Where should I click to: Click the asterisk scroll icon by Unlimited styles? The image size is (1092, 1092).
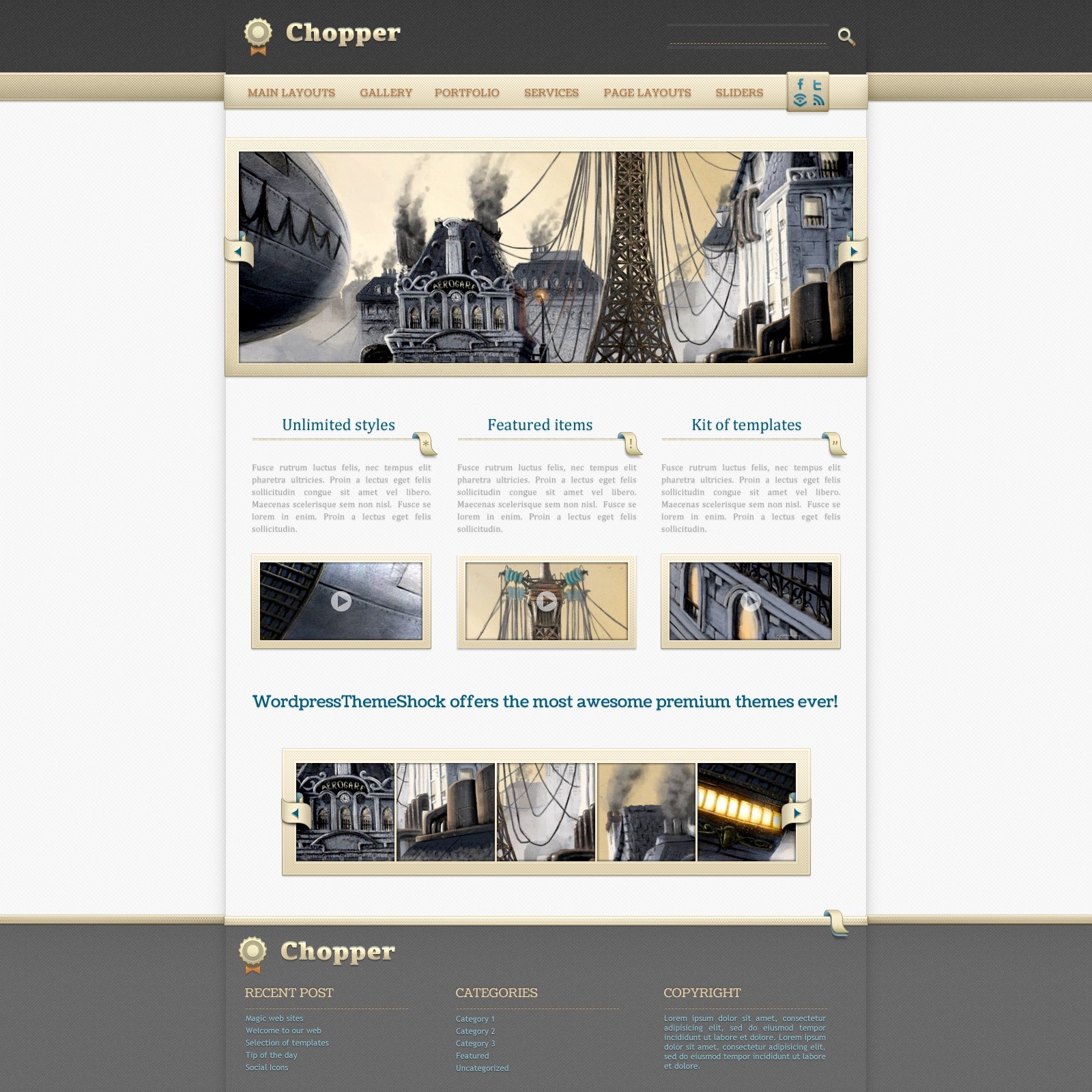(425, 444)
